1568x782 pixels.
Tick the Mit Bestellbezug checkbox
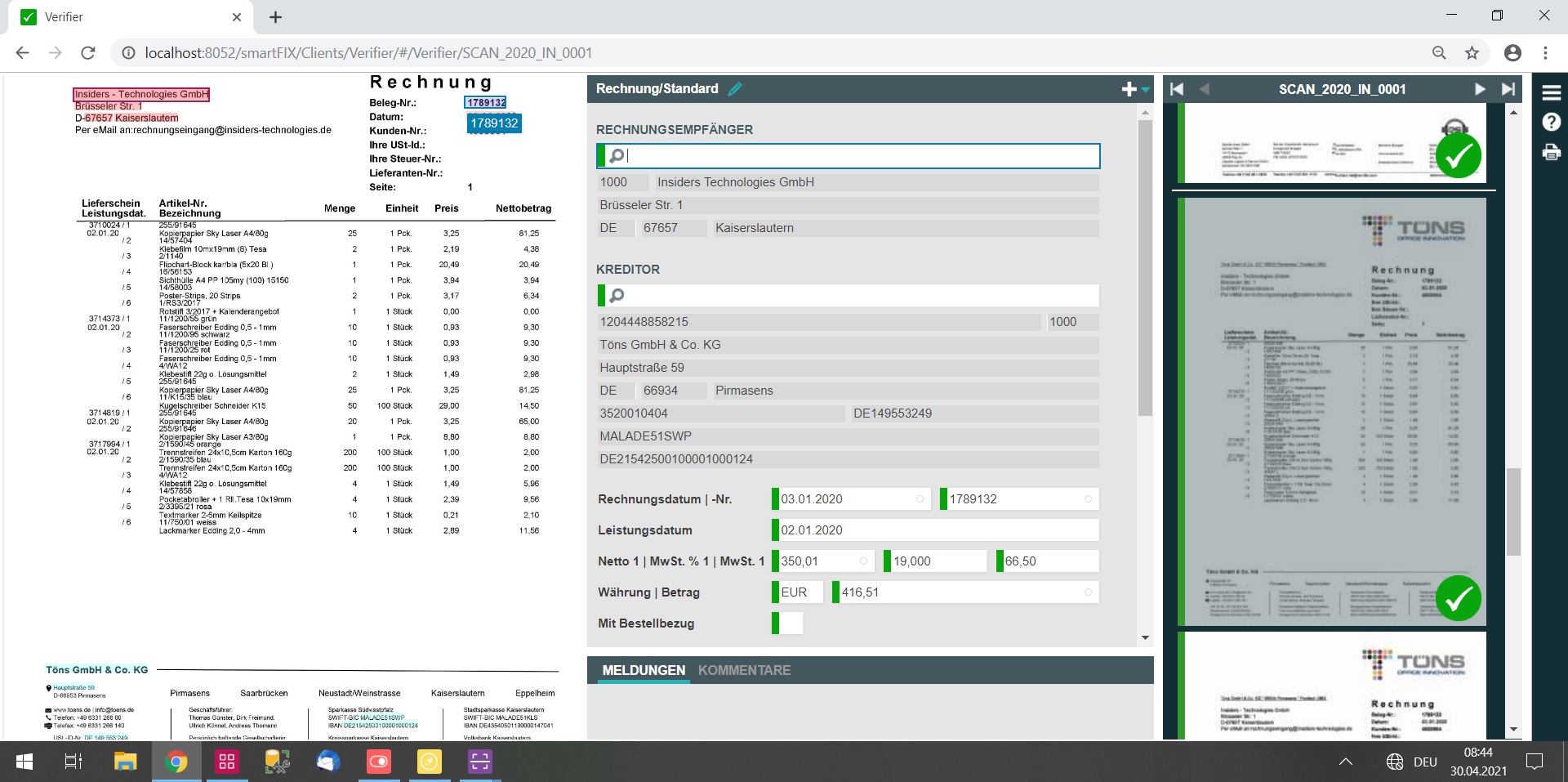pos(790,623)
